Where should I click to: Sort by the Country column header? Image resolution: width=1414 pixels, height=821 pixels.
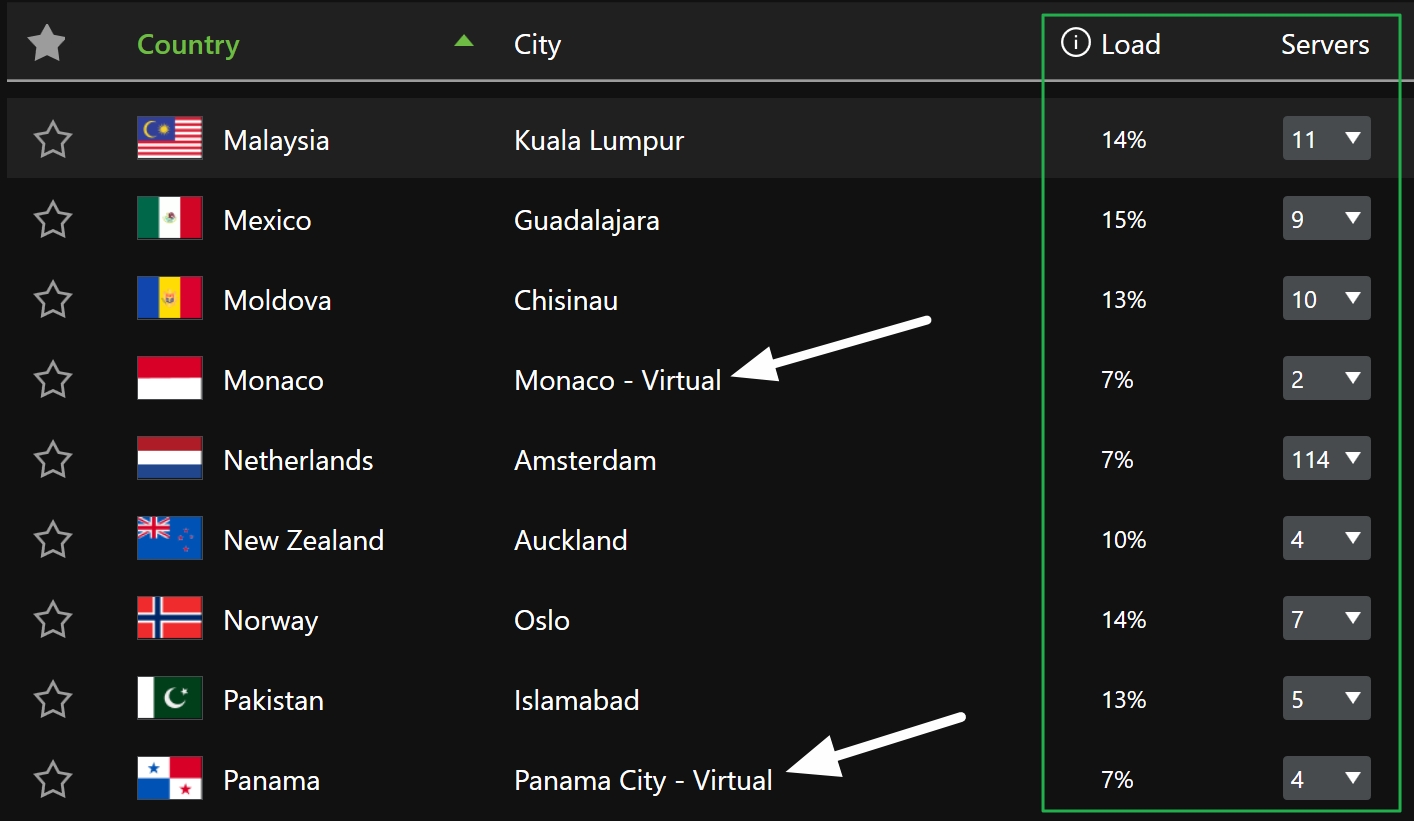point(188,45)
